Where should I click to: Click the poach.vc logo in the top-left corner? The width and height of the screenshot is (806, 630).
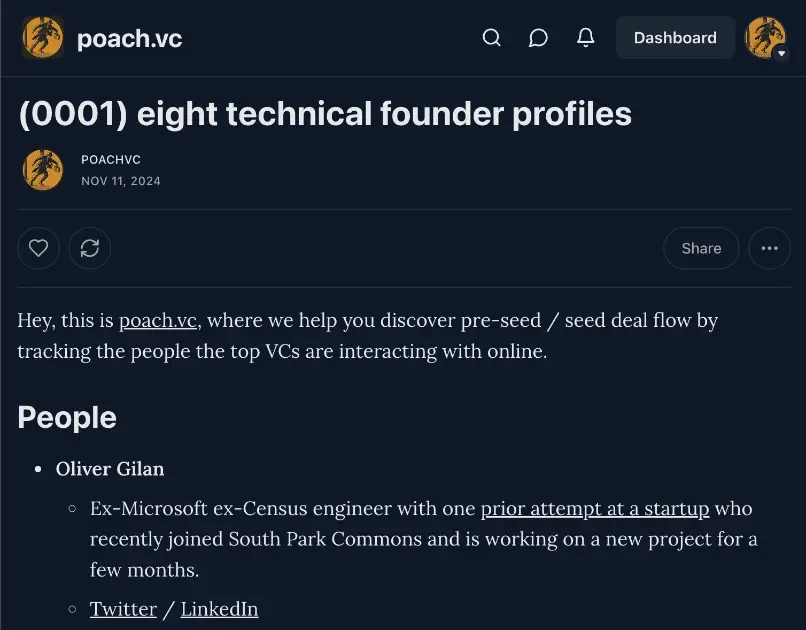(42, 37)
